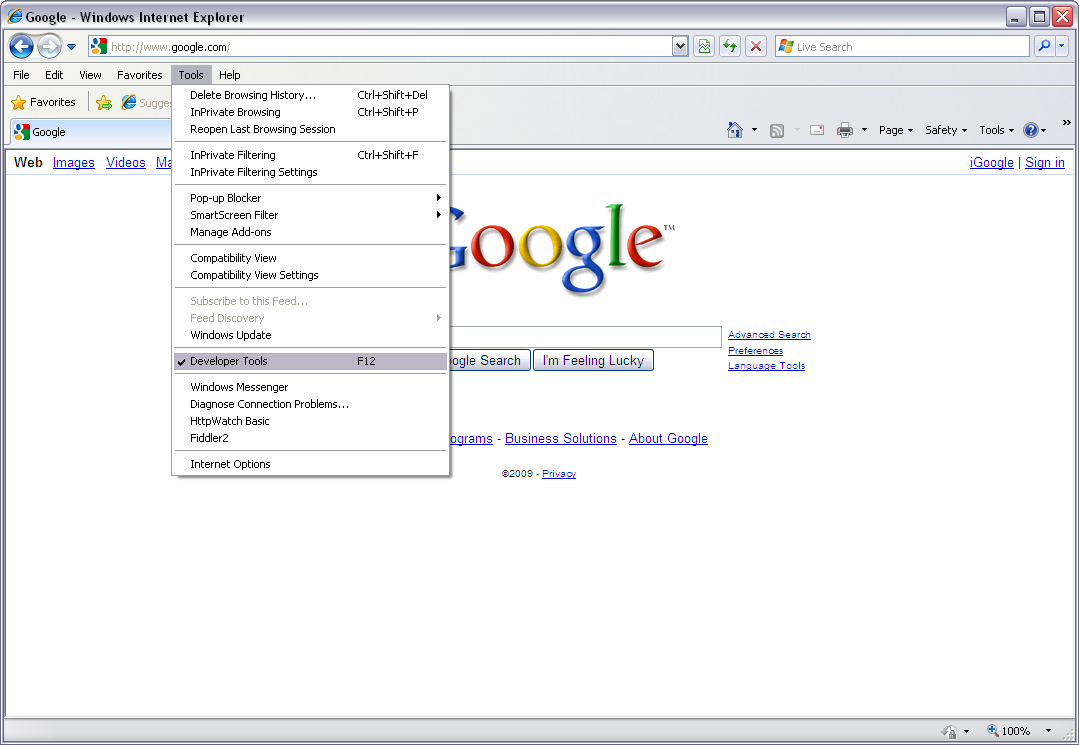This screenshot has height=745, width=1079.
Task: Click the Back navigation arrow
Action: coord(21,47)
